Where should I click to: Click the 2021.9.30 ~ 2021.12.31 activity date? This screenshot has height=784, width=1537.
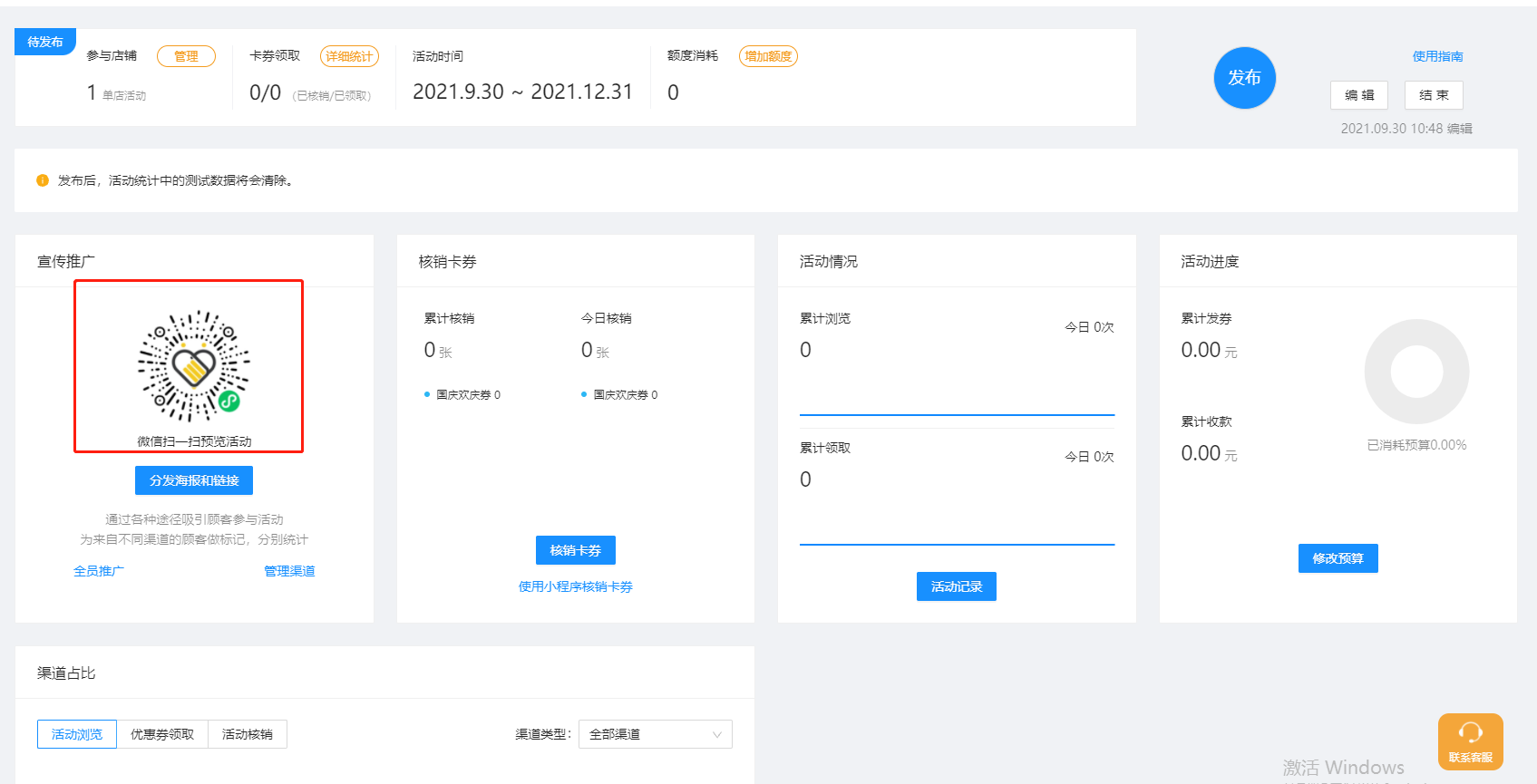(x=522, y=92)
